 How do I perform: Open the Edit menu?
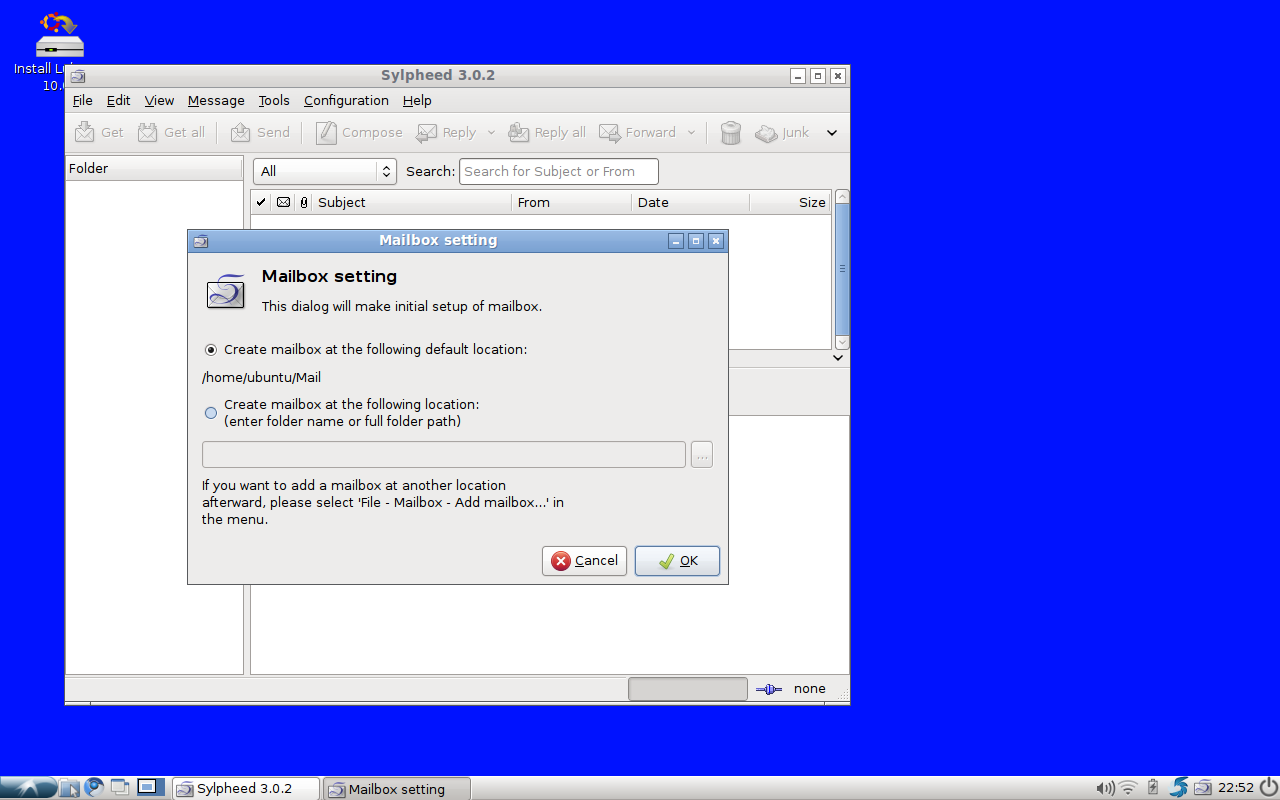click(x=118, y=100)
